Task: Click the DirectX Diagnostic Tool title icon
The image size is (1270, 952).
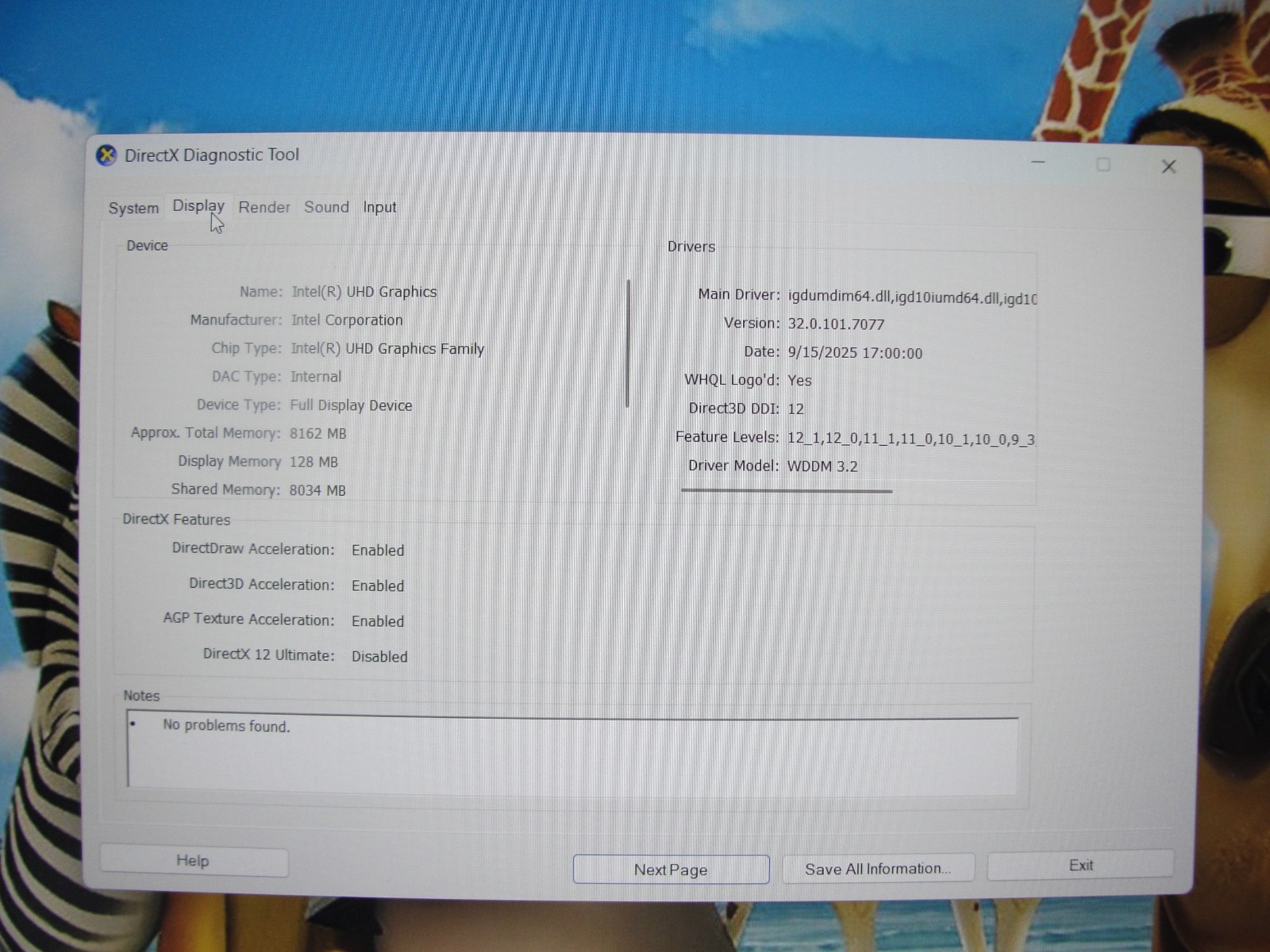Action: 106,155
